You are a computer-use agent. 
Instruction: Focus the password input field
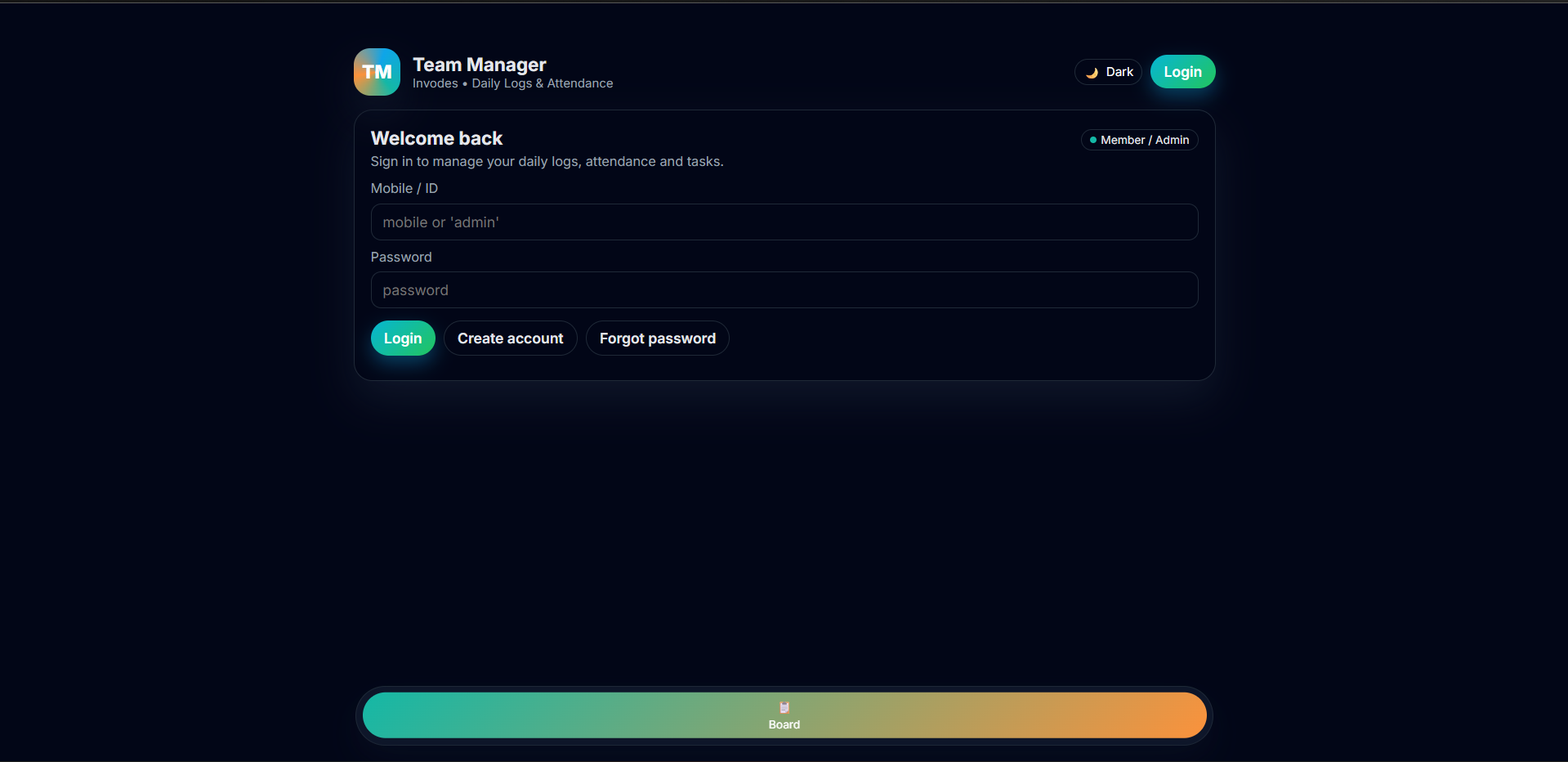pos(784,289)
